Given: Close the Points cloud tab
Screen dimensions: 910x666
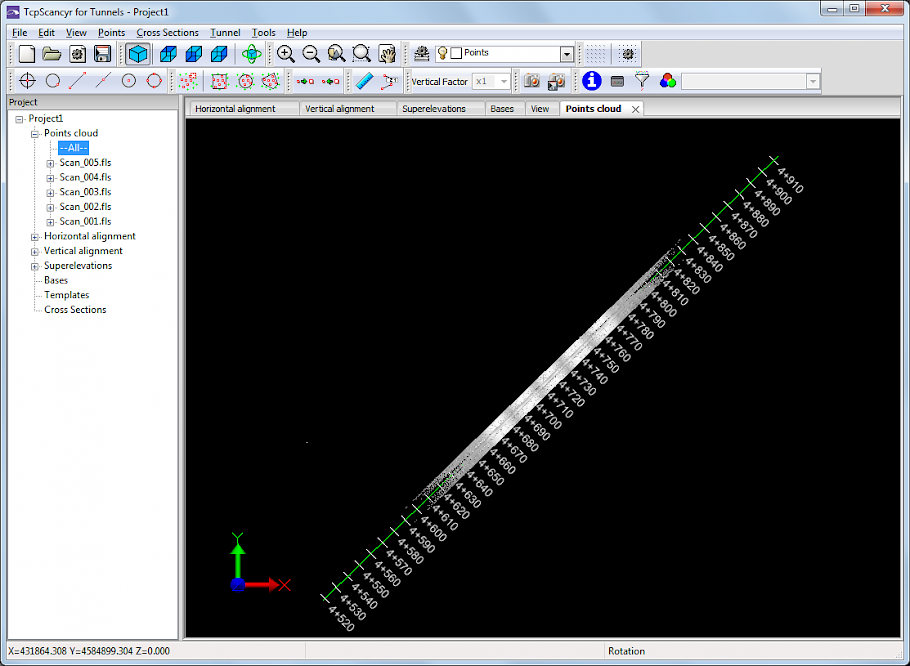Looking at the screenshot, I should (635, 109).
